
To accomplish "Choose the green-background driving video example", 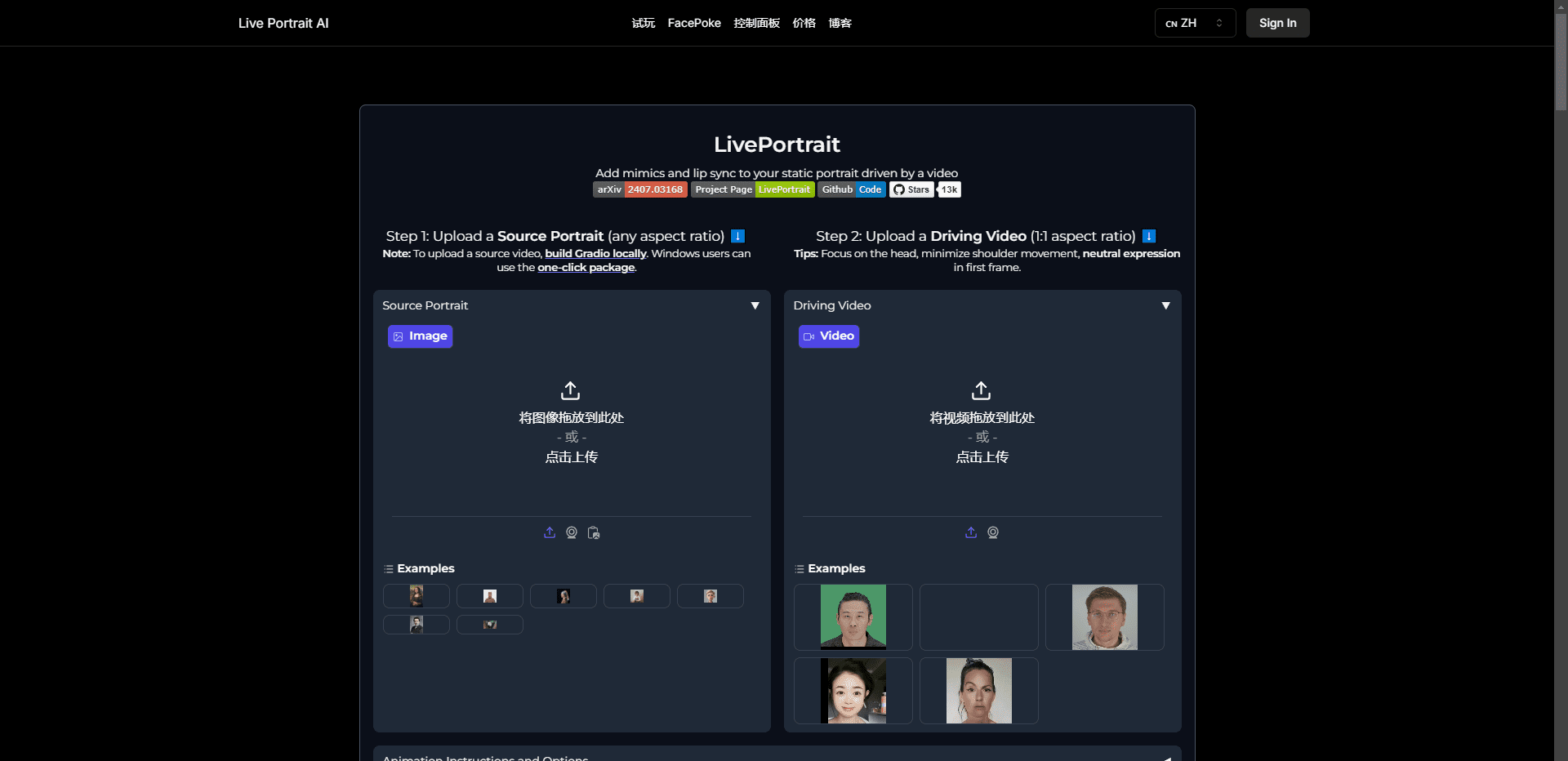I will click(853, 616).
